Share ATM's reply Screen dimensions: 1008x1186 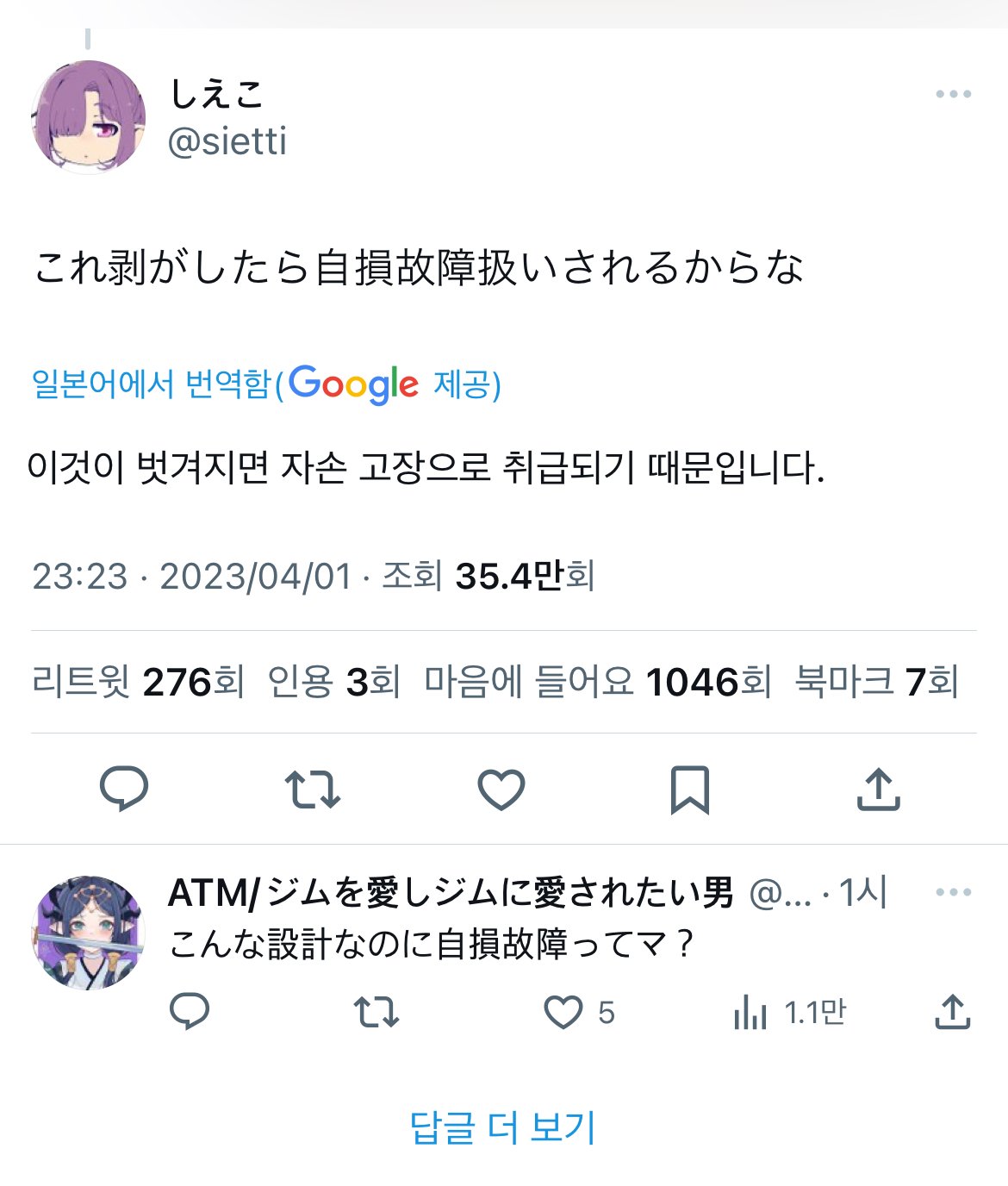tap(952, 1012)
